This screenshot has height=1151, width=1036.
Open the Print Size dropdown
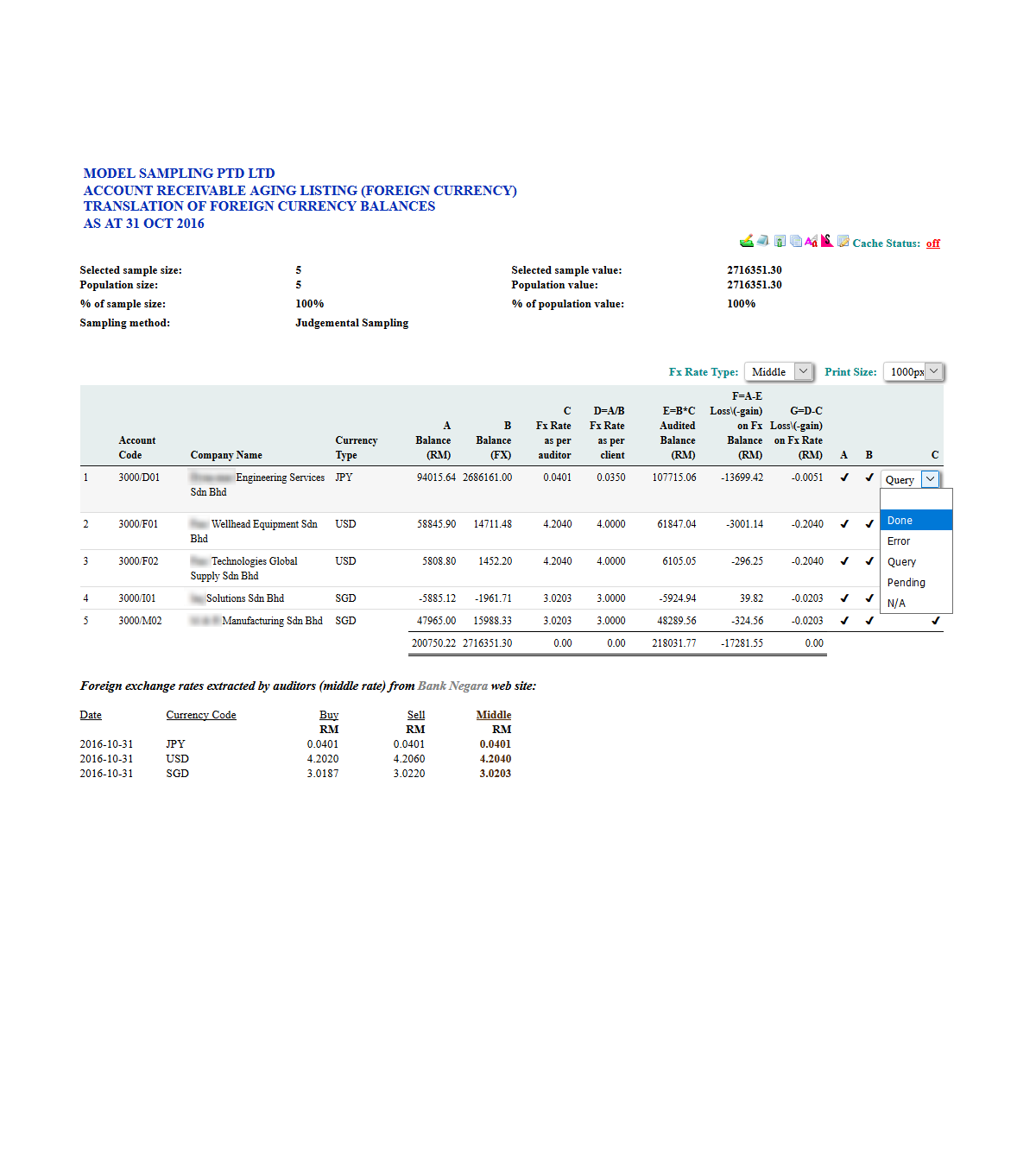pyautogui.click(x=913, y=372)
